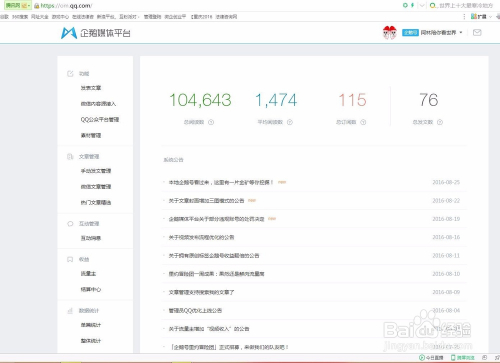Open 互动消息 in the sidebar
Image resolution: width=500 pixels, height=363 pixels.
[91, 238]
